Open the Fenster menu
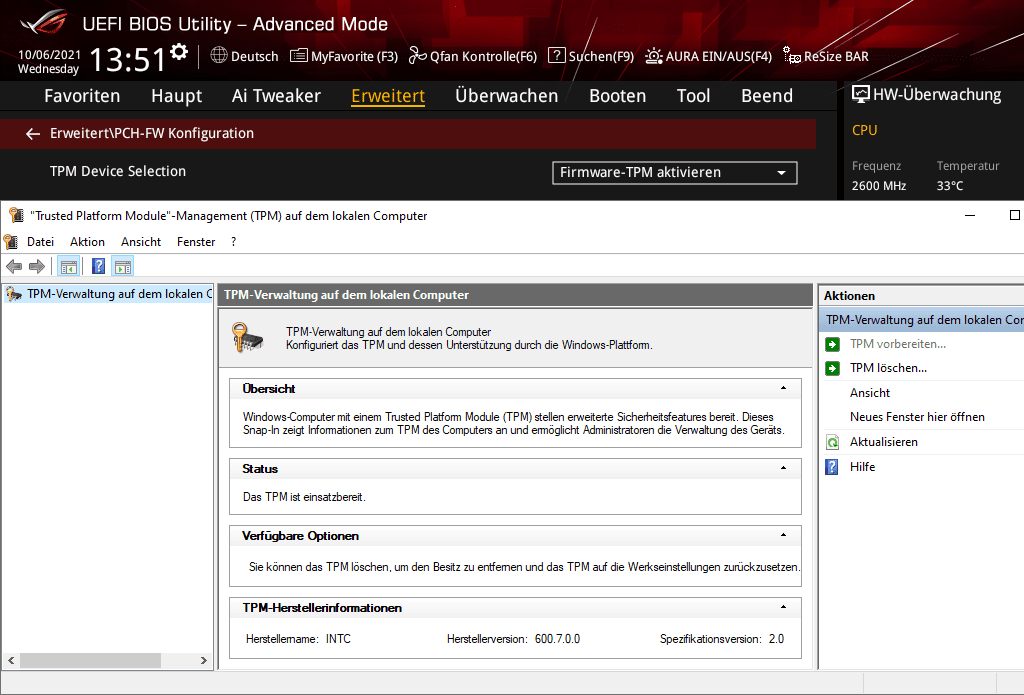 (x=196, y=242)
